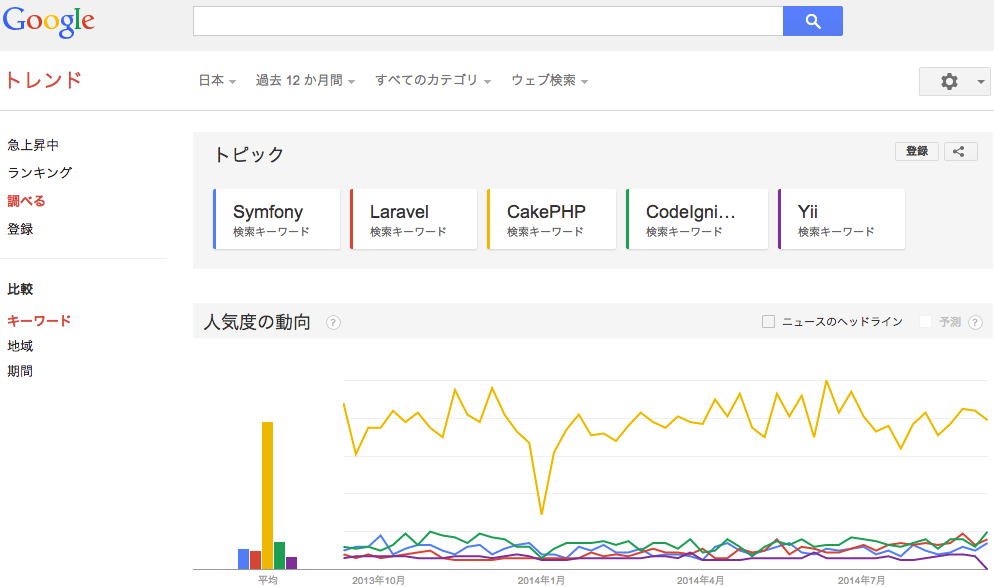The image size is (994, 587).
Task: Click the 人気度の動向 heading
Action: click(x=257, y=322)
